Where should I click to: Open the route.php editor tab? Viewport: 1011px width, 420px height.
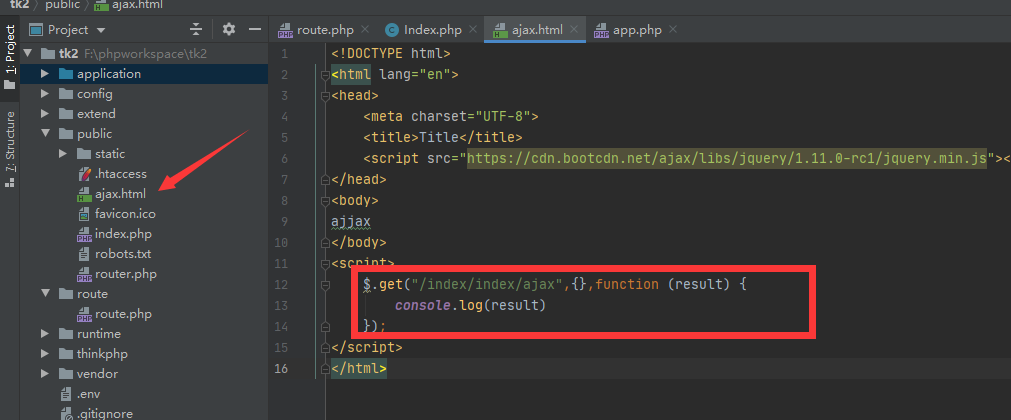[324, 30]
